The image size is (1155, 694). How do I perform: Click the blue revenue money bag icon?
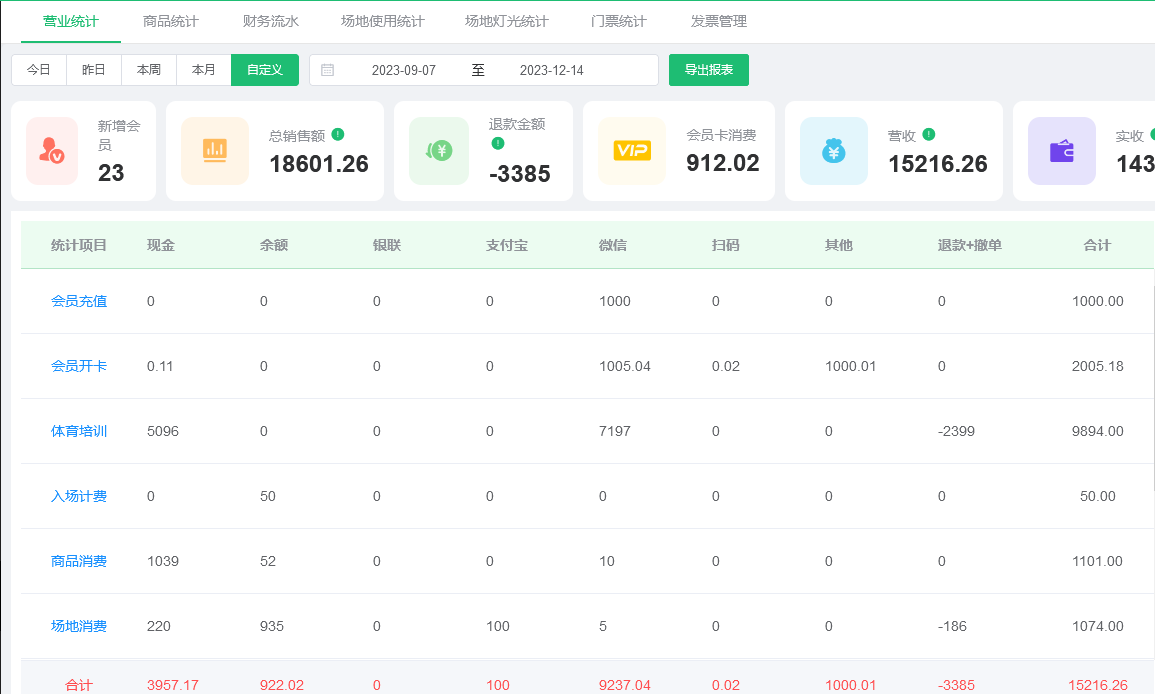(834, 151)
